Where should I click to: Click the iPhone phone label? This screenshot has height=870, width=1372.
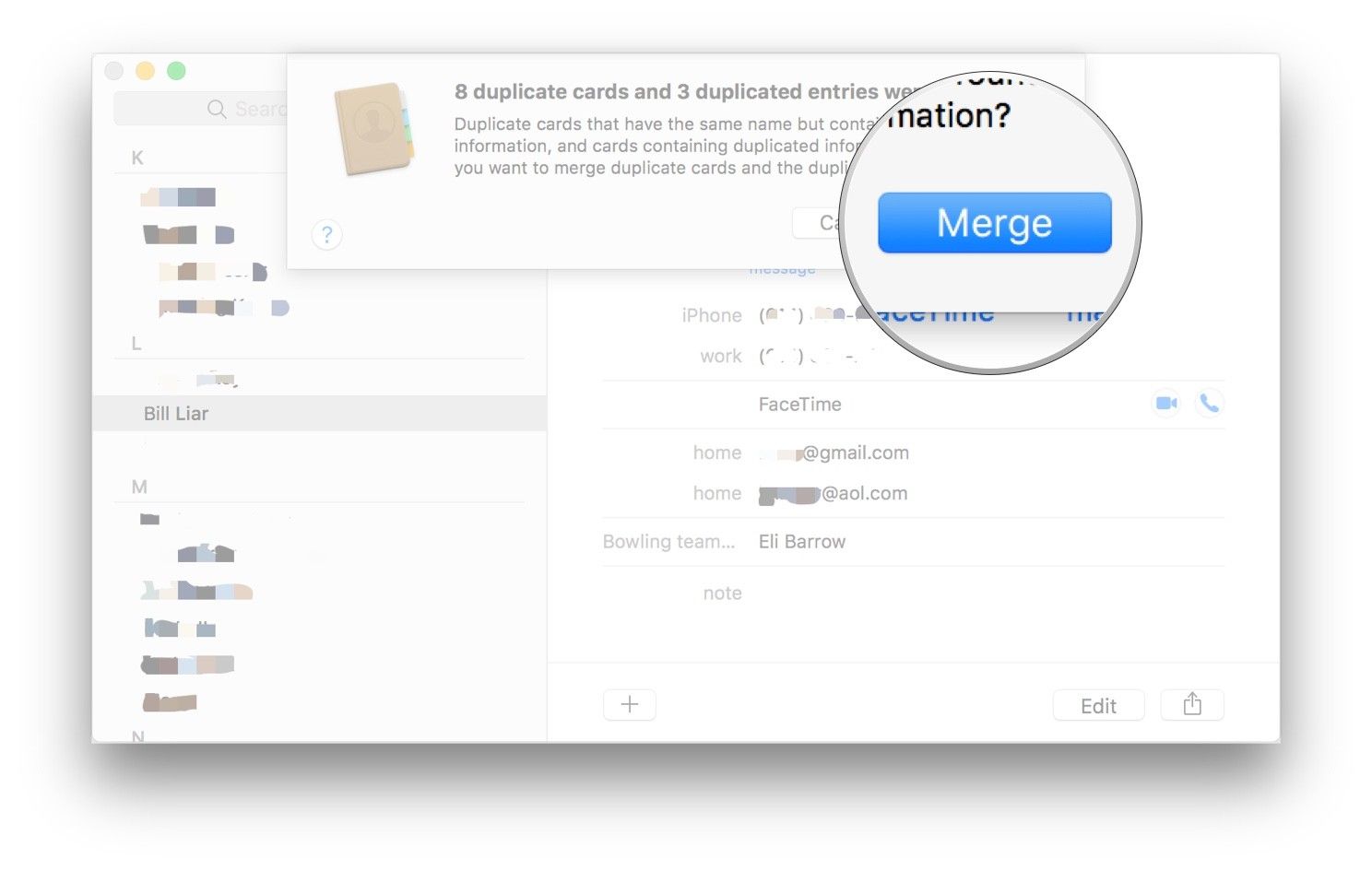pos(712,315)
